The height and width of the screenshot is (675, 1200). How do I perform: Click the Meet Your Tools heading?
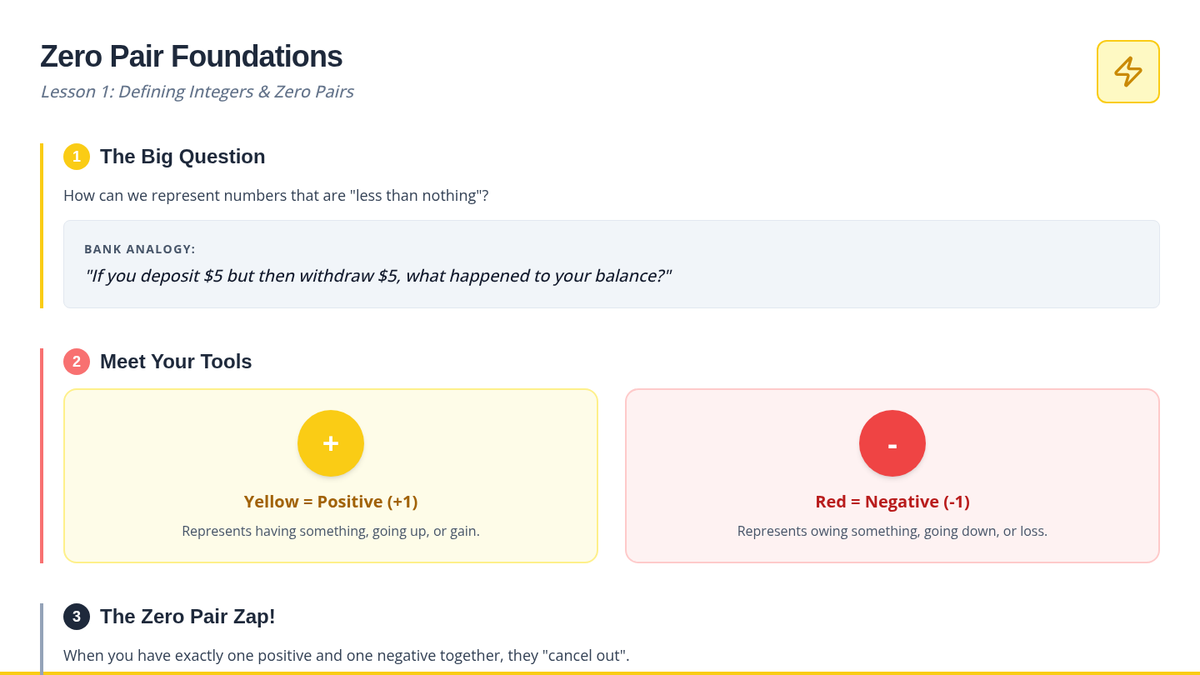tap(176, 362)
